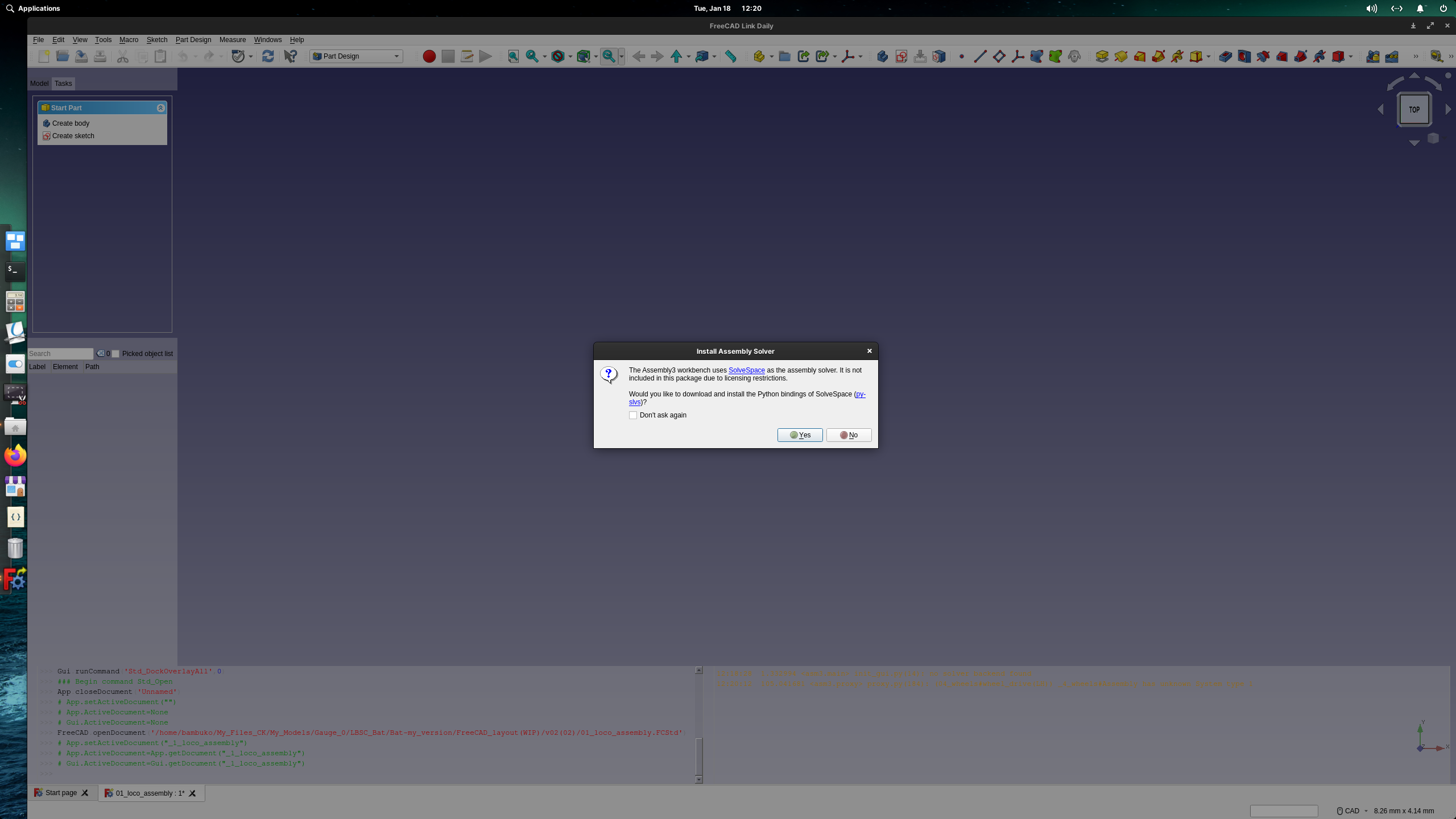Click Yes to install py-slvs

pyautogui.click(x=800, y=435)
